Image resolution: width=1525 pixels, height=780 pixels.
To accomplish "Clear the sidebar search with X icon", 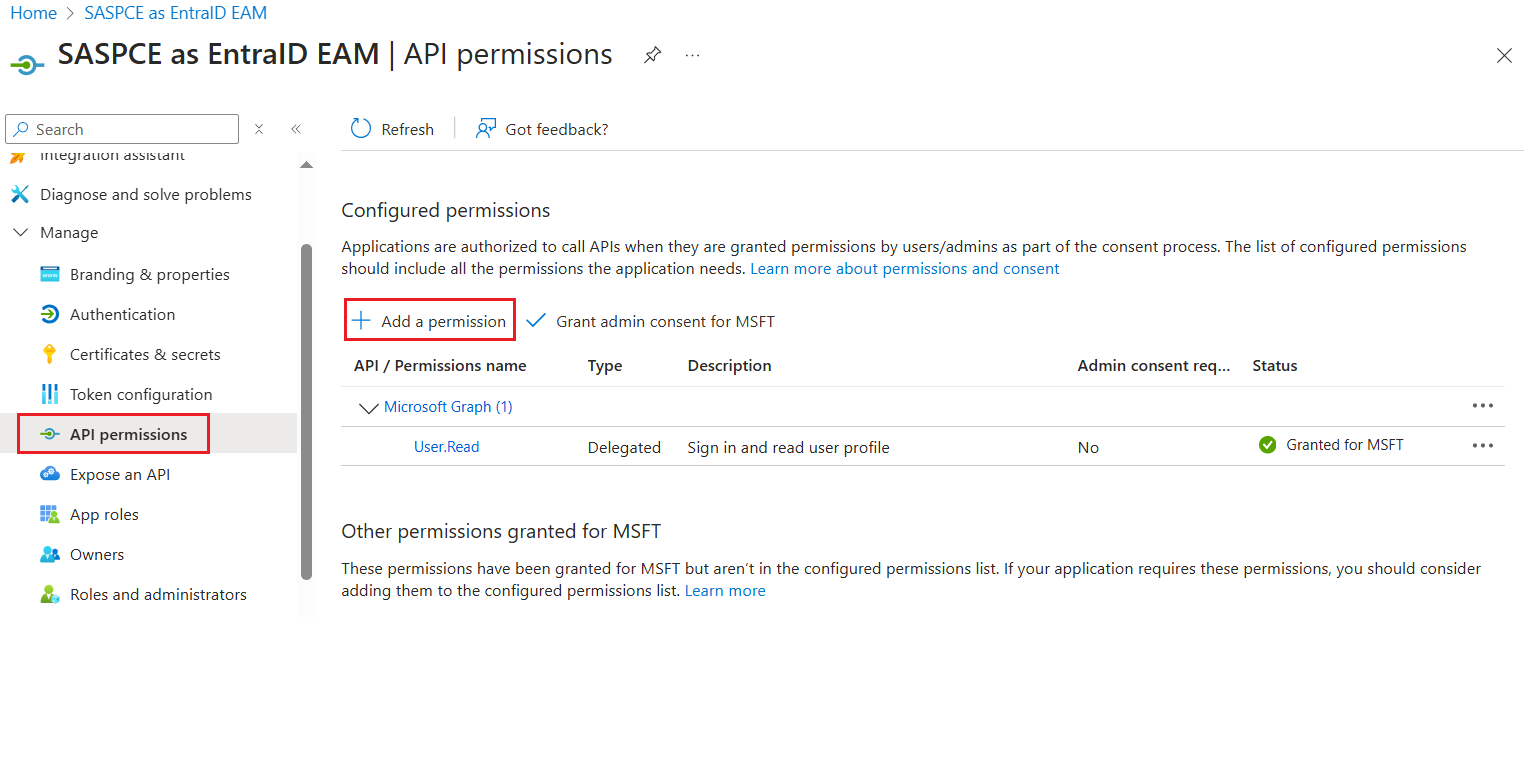I will coord(259,129).
